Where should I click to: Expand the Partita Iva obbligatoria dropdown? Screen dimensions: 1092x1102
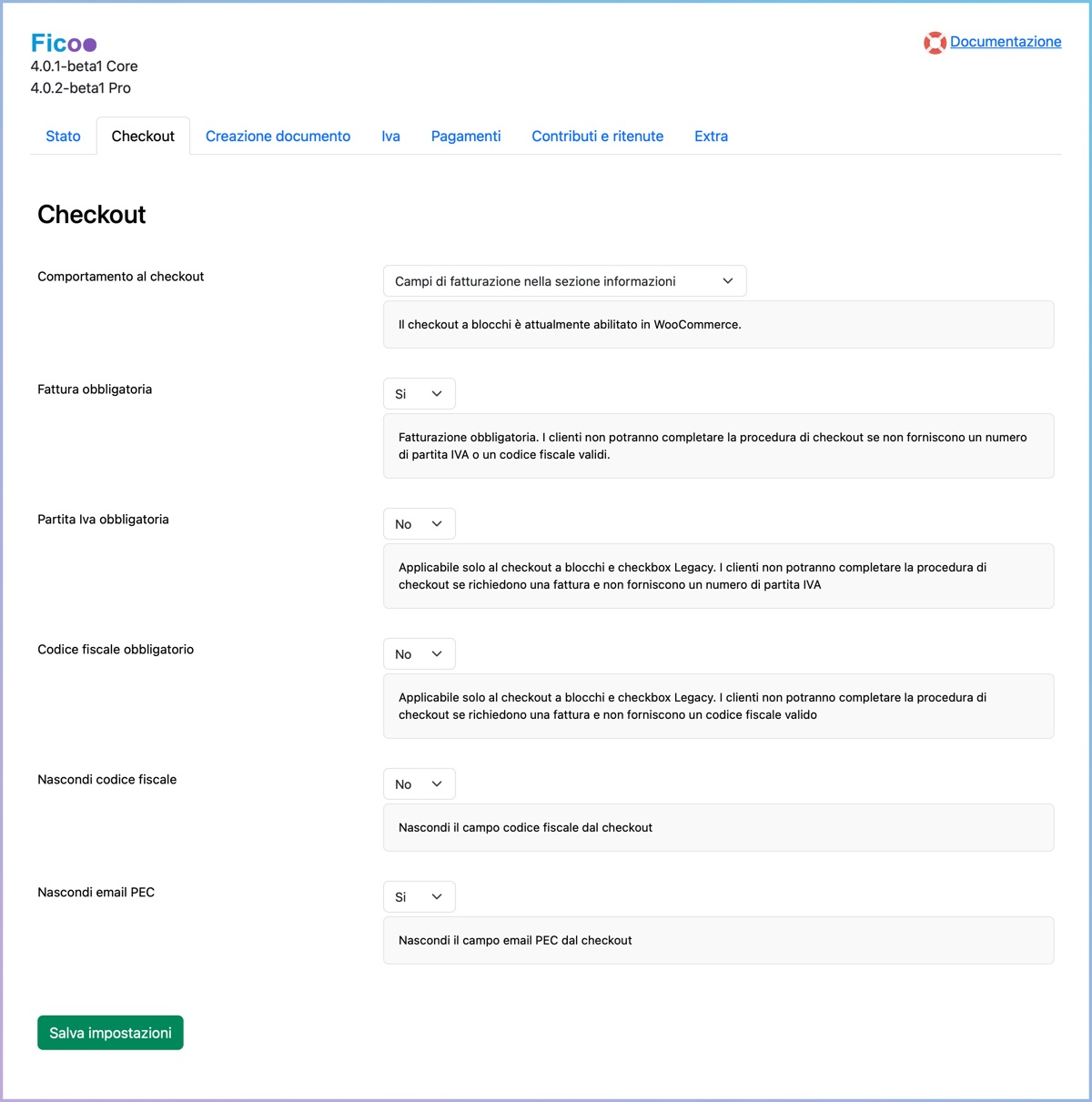point(419,524)
